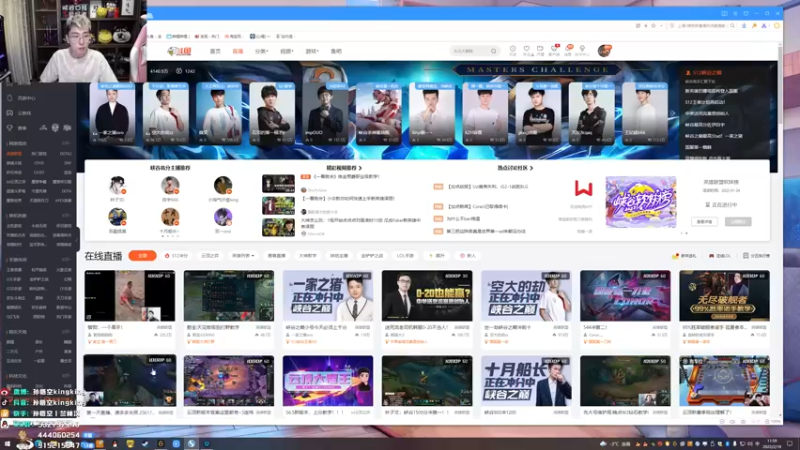Advance the streamer carousel with the right arrow
The width and height of the screenshot is (800, 450).
click(672, 113)
